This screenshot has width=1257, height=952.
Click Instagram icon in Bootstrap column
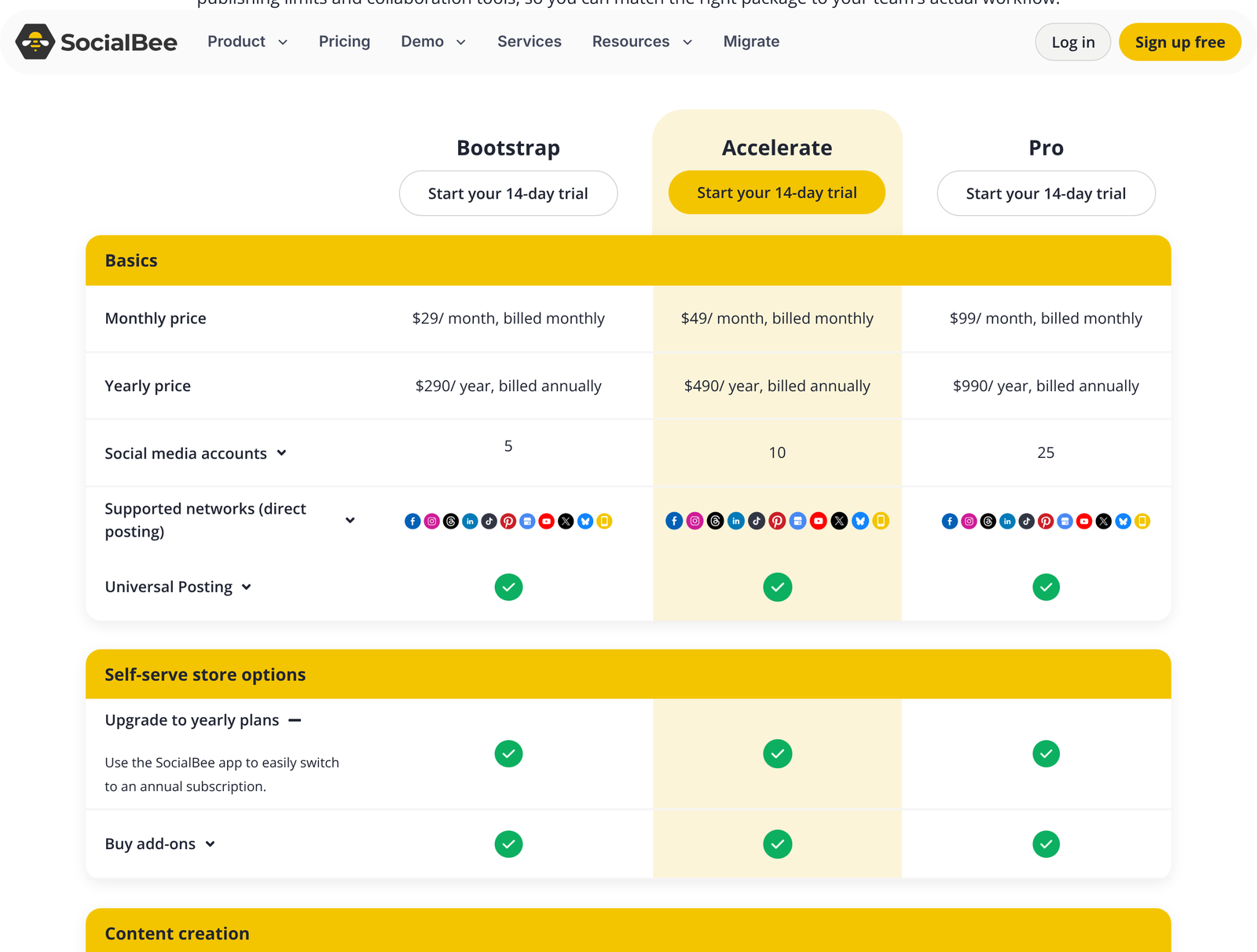(x=432, y=521)
